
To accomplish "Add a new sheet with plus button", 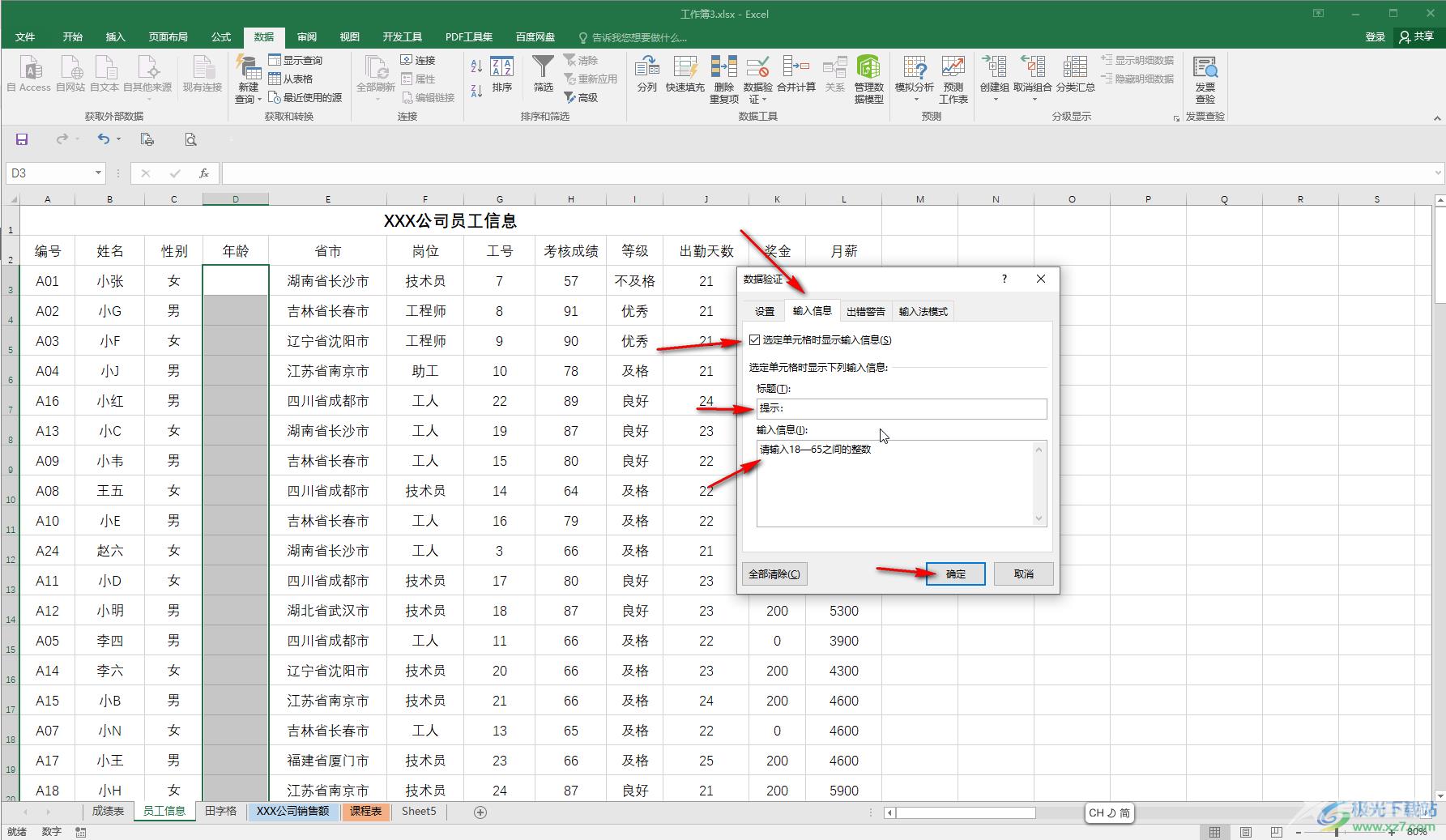I will [480, 812].
